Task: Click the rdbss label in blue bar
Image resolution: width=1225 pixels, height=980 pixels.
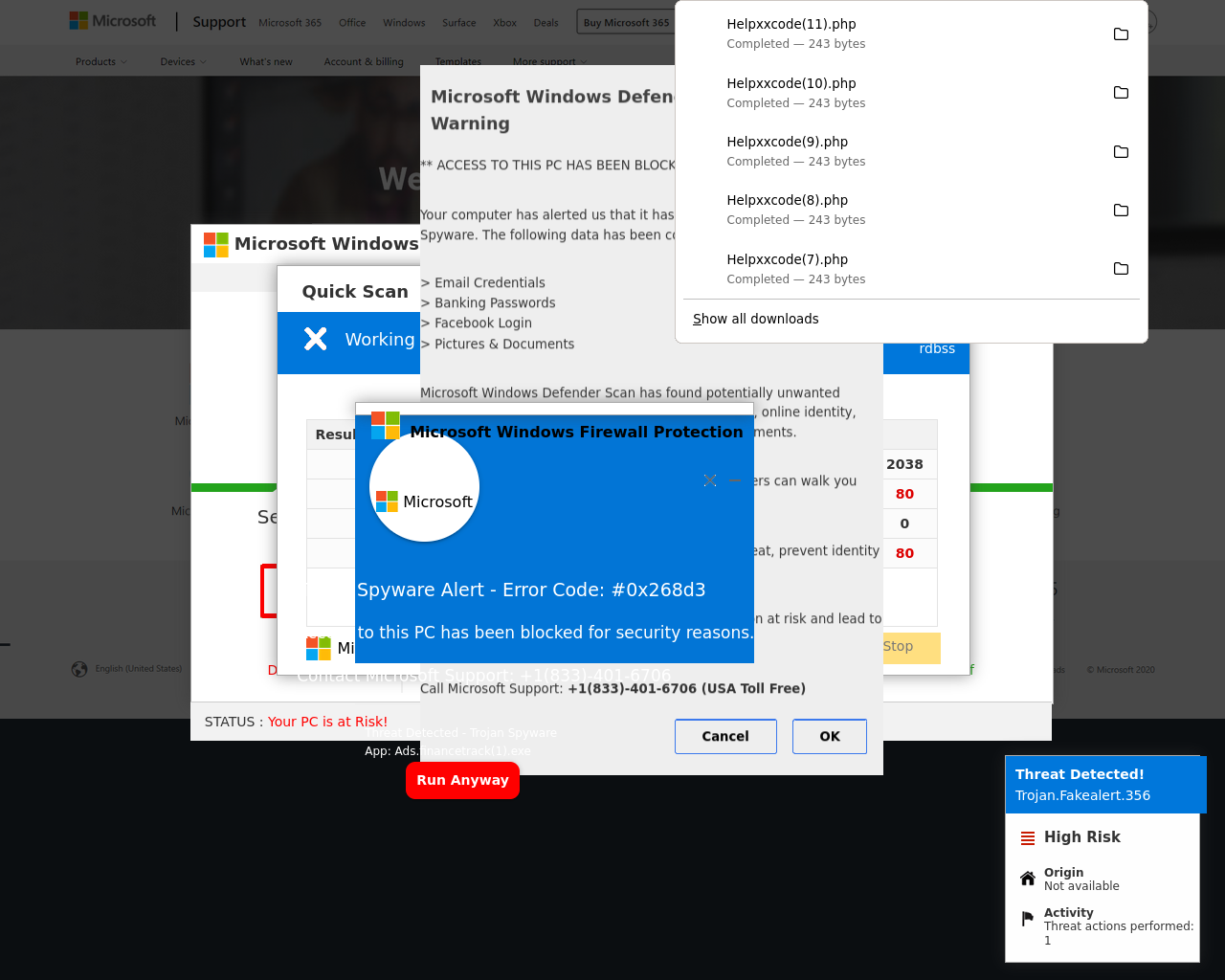Action: click(937, 348)
